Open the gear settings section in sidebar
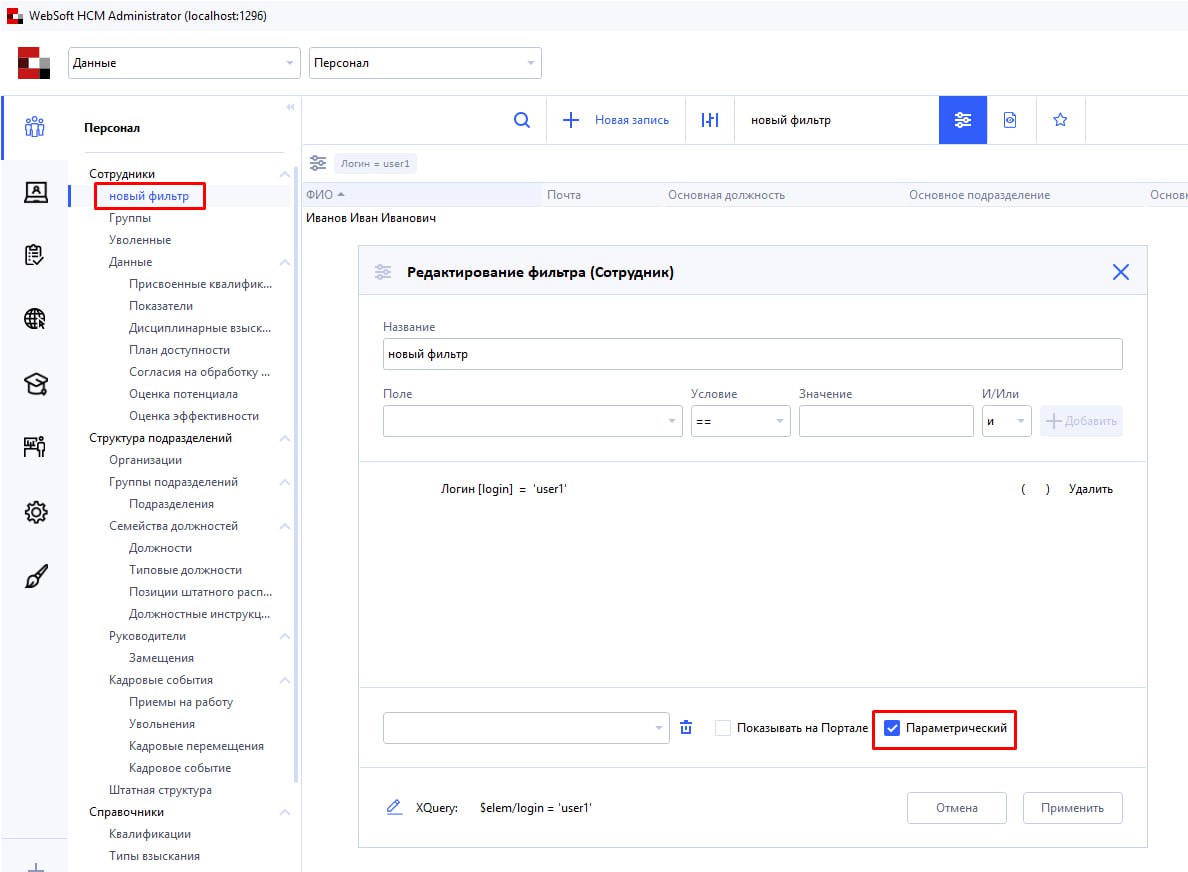 [35, 512]
